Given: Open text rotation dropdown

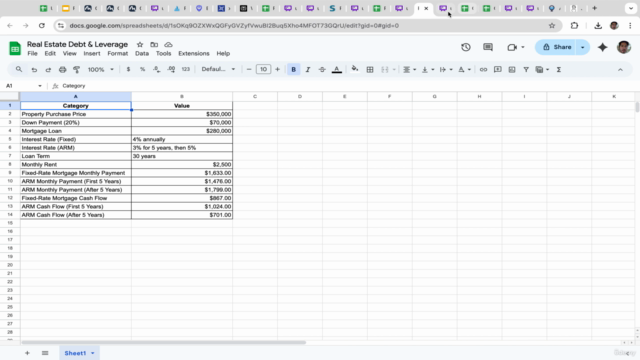Looking at the screenshot, I should point(464,70).
